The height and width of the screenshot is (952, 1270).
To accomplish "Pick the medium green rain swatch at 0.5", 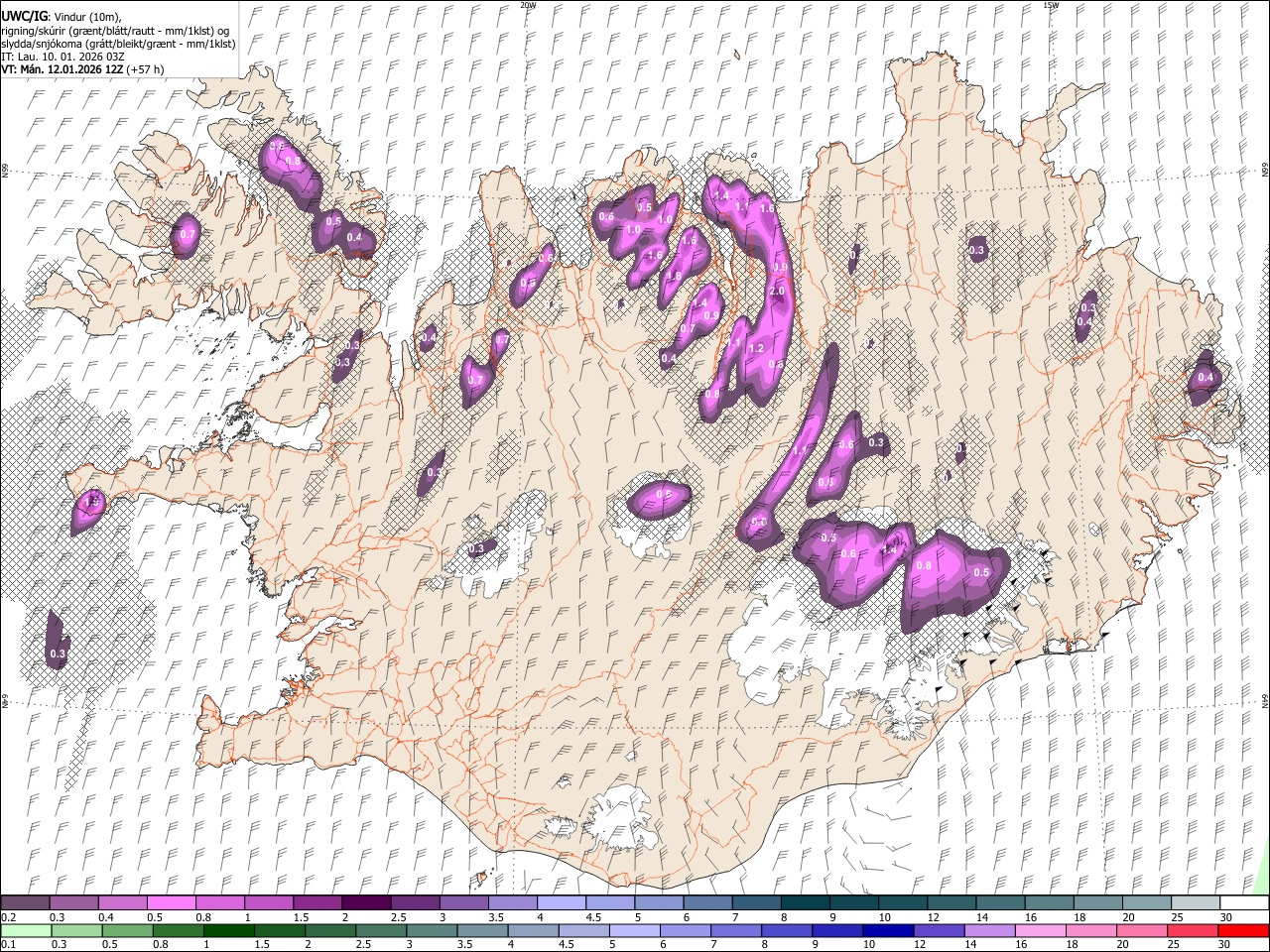I will [128, 931].
